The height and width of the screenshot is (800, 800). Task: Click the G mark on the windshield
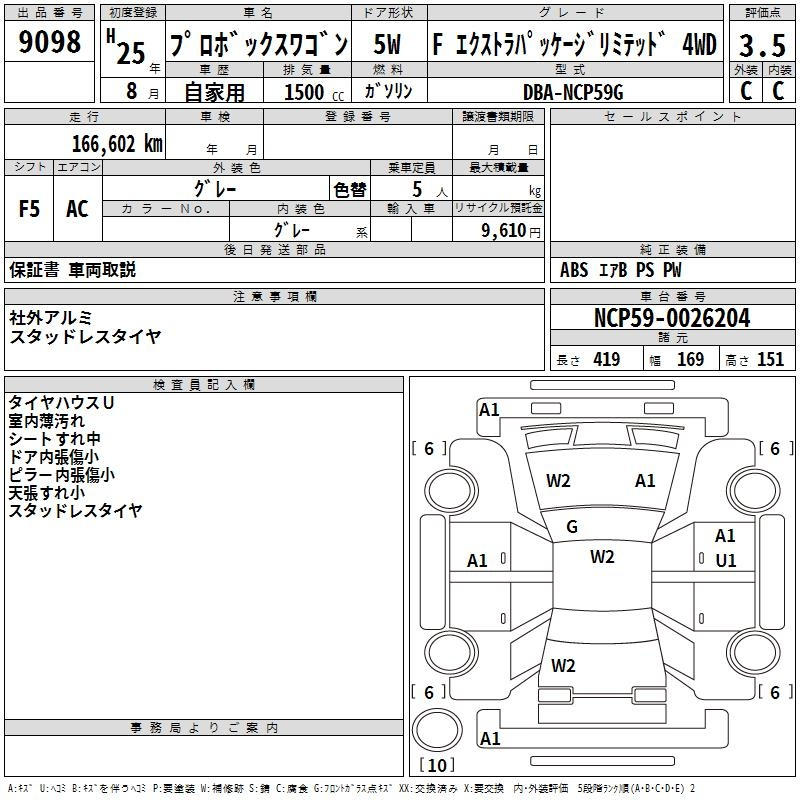tap(572, 526)
